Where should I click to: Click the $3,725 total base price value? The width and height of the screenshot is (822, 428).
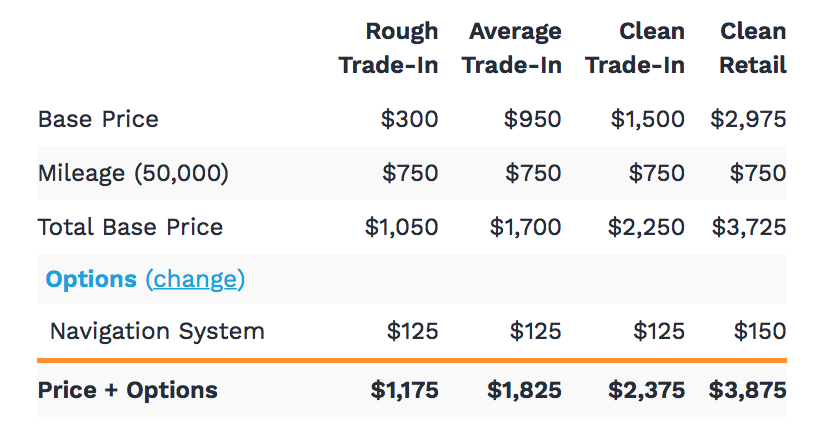[748, 227]
